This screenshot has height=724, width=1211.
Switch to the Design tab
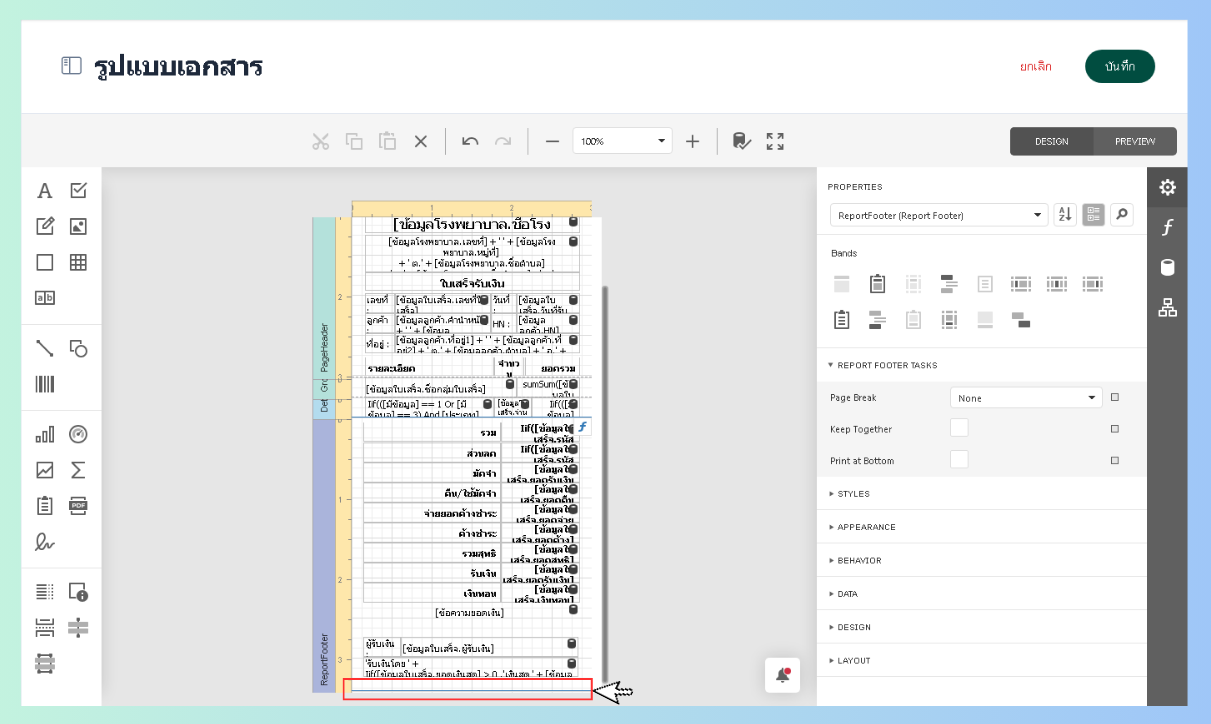pyautogui.click(x=1052, y=141)
